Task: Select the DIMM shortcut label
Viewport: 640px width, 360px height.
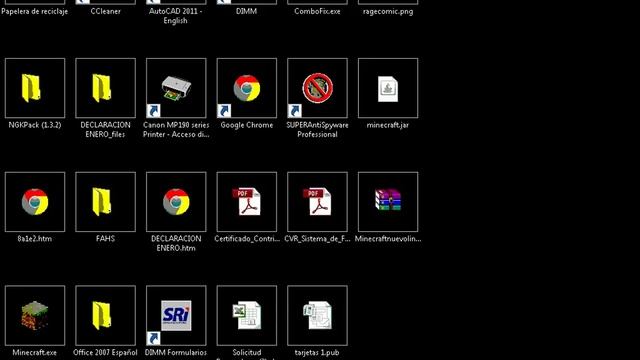Action: coord(247,11)
